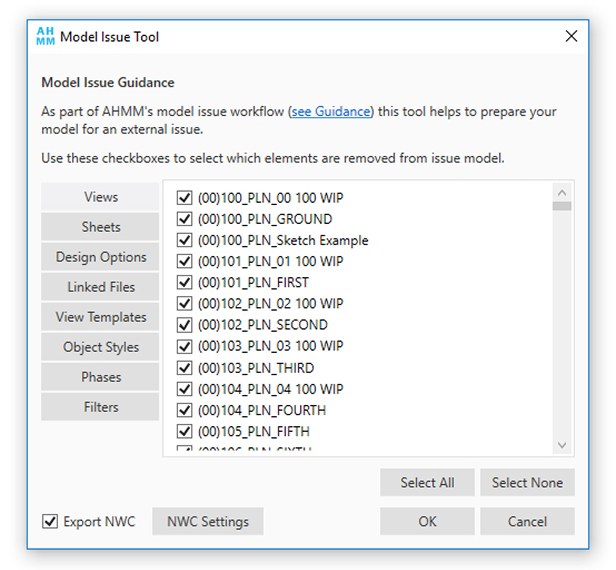Select the Object Styles tab
Screen dimensions: 616x570
100,347
